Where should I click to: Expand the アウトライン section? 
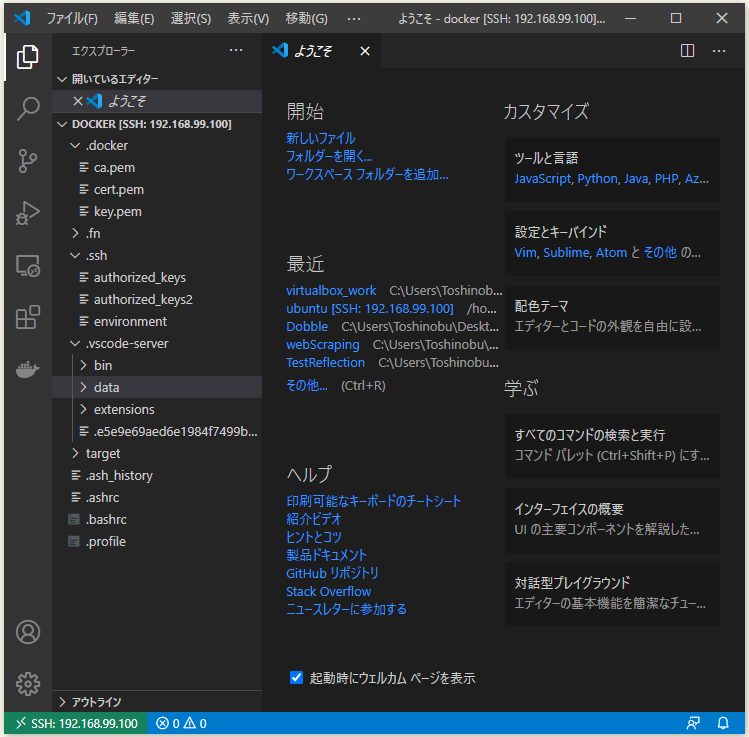62,702
